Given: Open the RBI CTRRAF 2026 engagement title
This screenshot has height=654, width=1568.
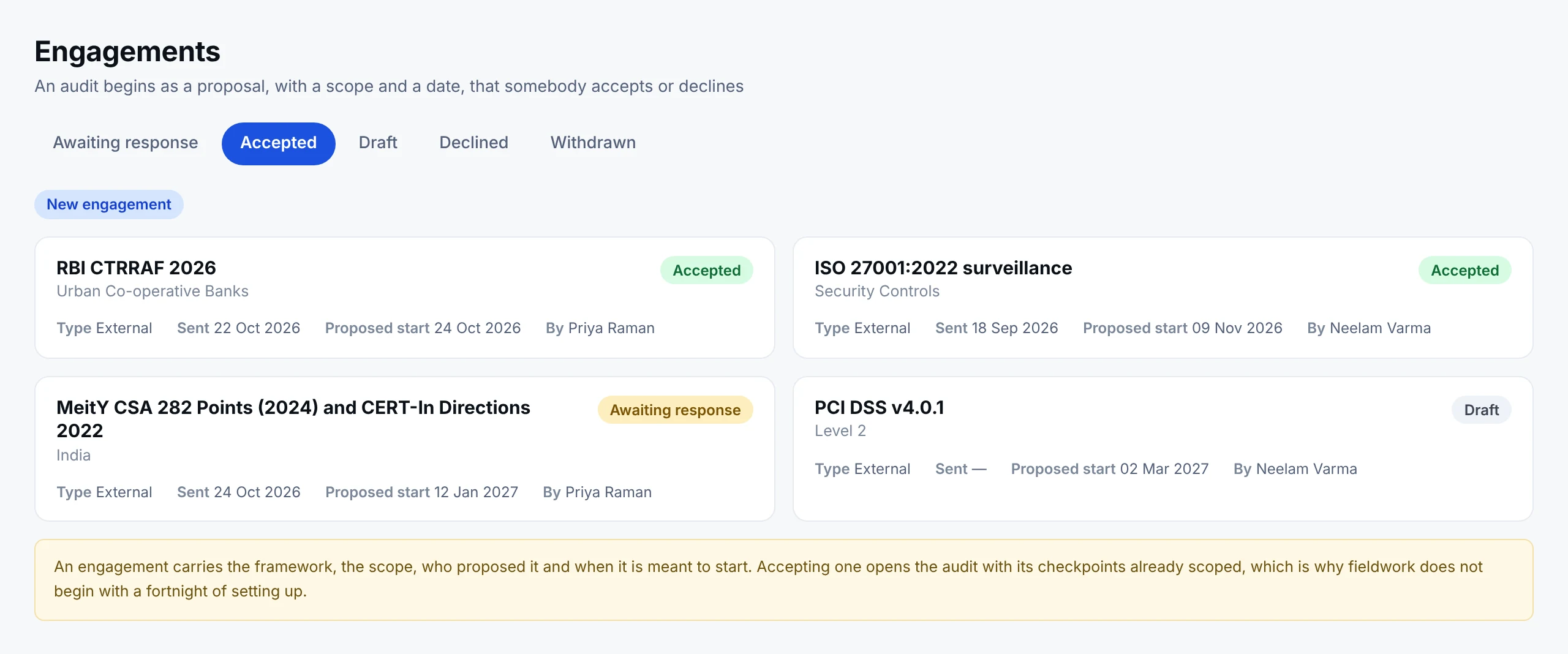Looking at the screenshot, I should coord(136,268).
